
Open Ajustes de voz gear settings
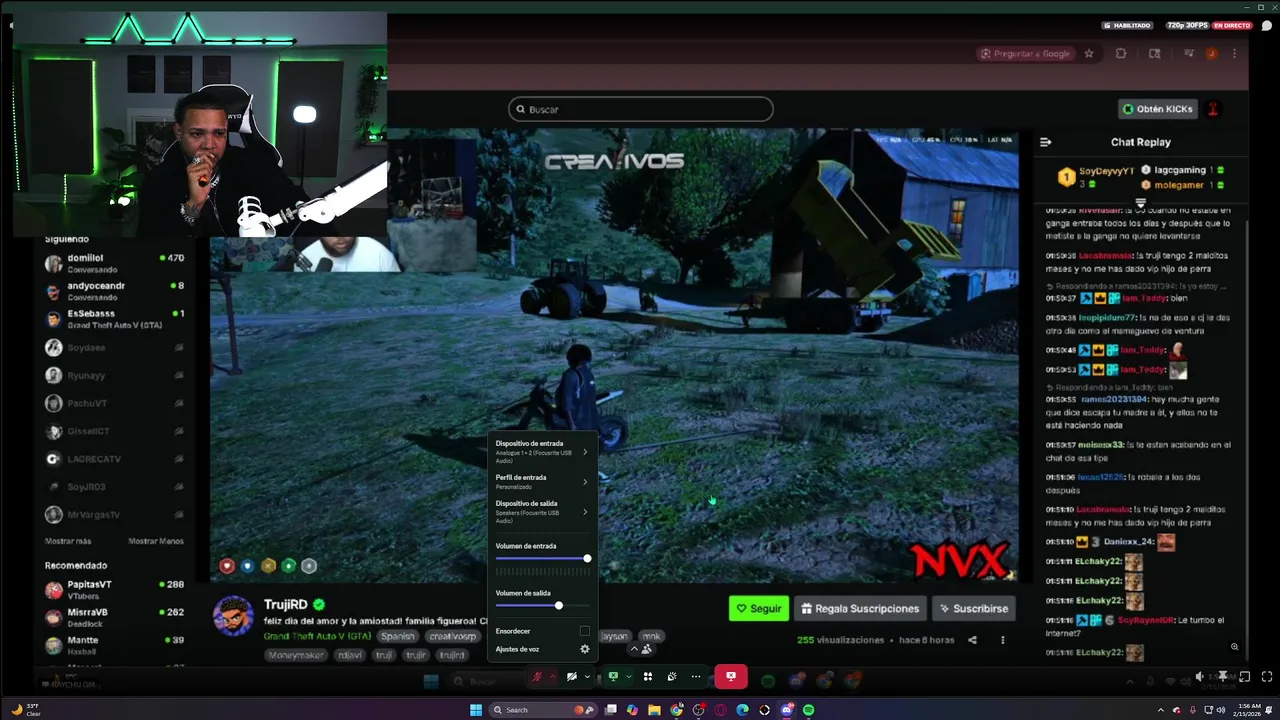585,649
